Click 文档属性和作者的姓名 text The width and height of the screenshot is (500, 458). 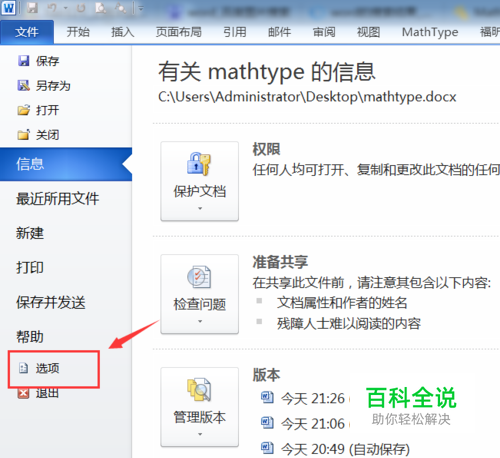pyautogui.click(x=342, y=303)
